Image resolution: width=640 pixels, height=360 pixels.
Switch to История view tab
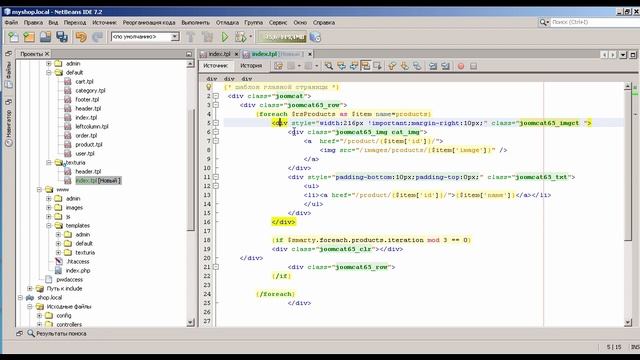tap(251, 66)
